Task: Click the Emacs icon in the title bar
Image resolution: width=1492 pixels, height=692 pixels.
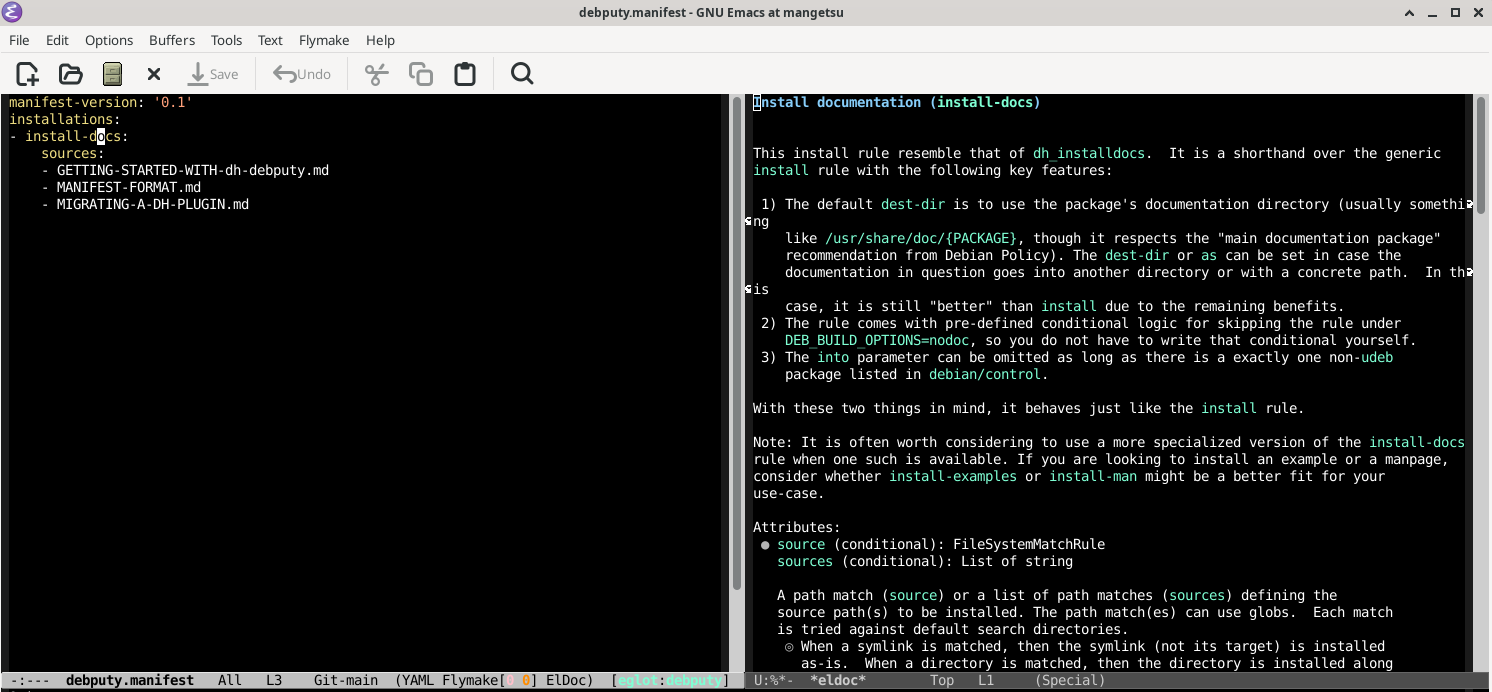Action: (14, 12)
